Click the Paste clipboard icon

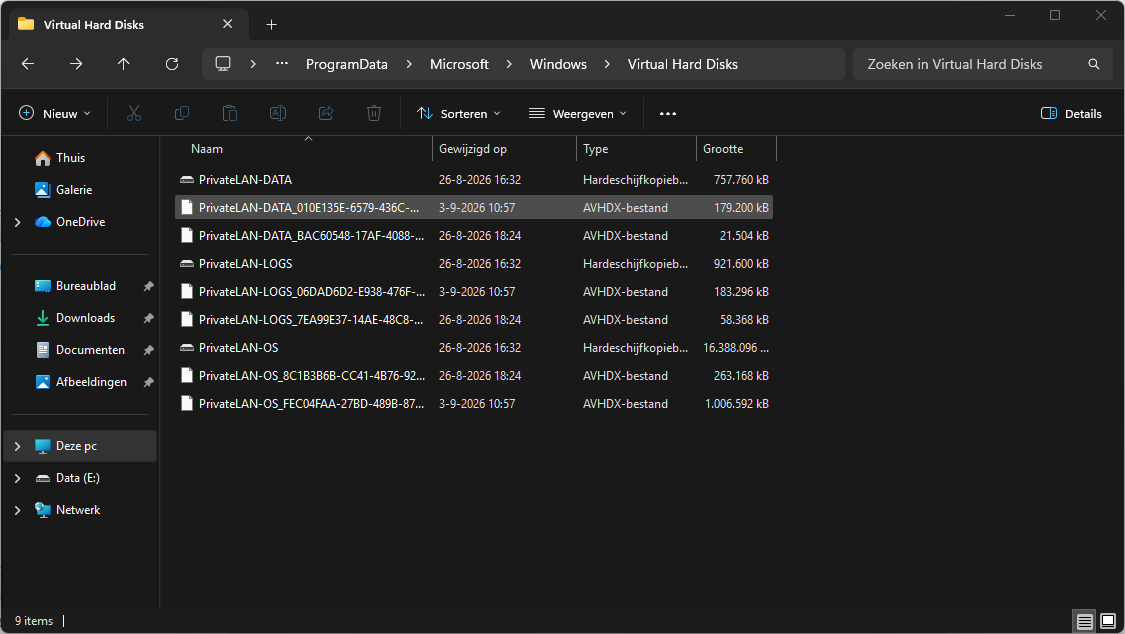coord(230,113)
